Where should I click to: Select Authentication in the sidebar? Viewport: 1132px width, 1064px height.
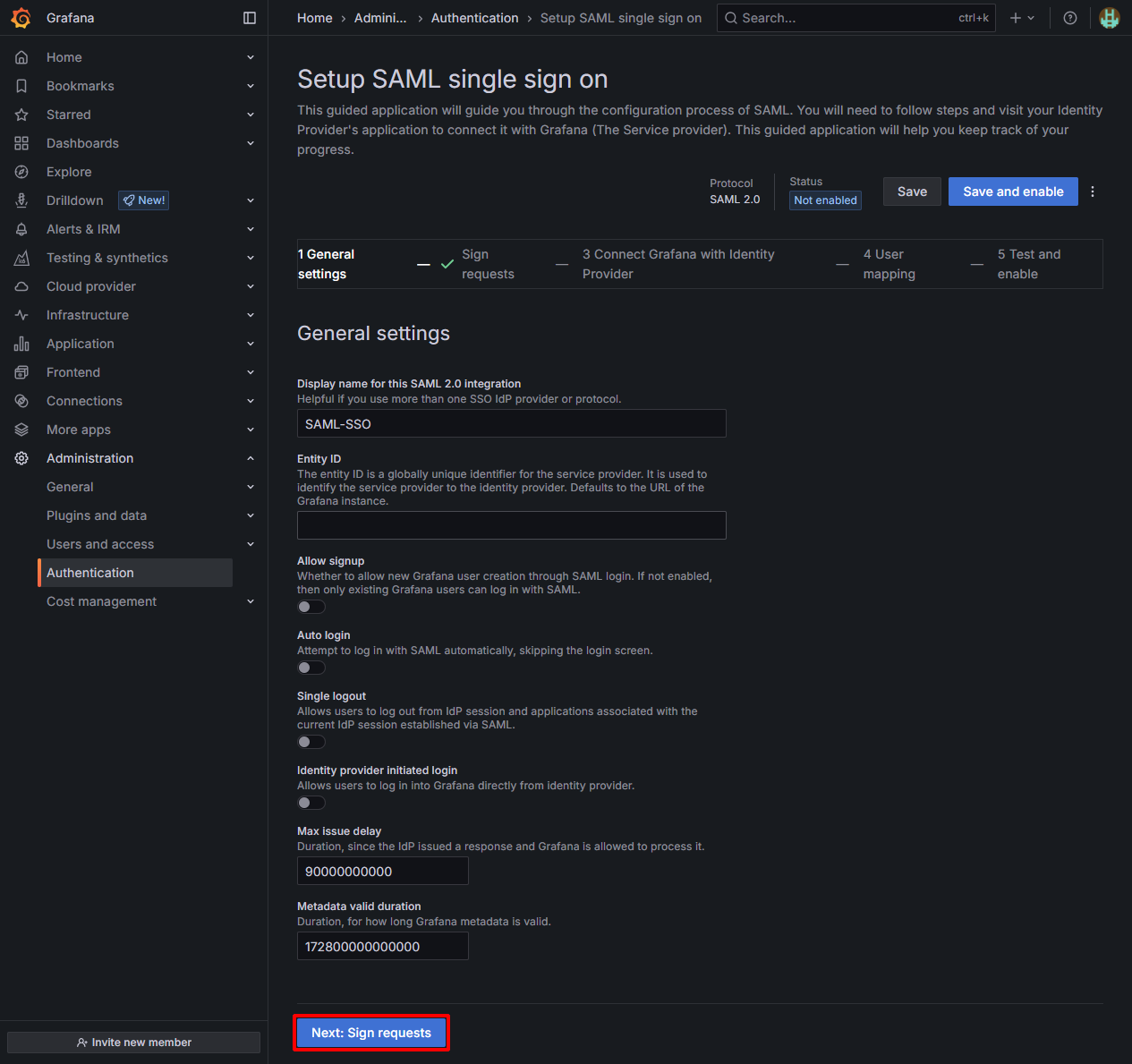pos(90,573)
